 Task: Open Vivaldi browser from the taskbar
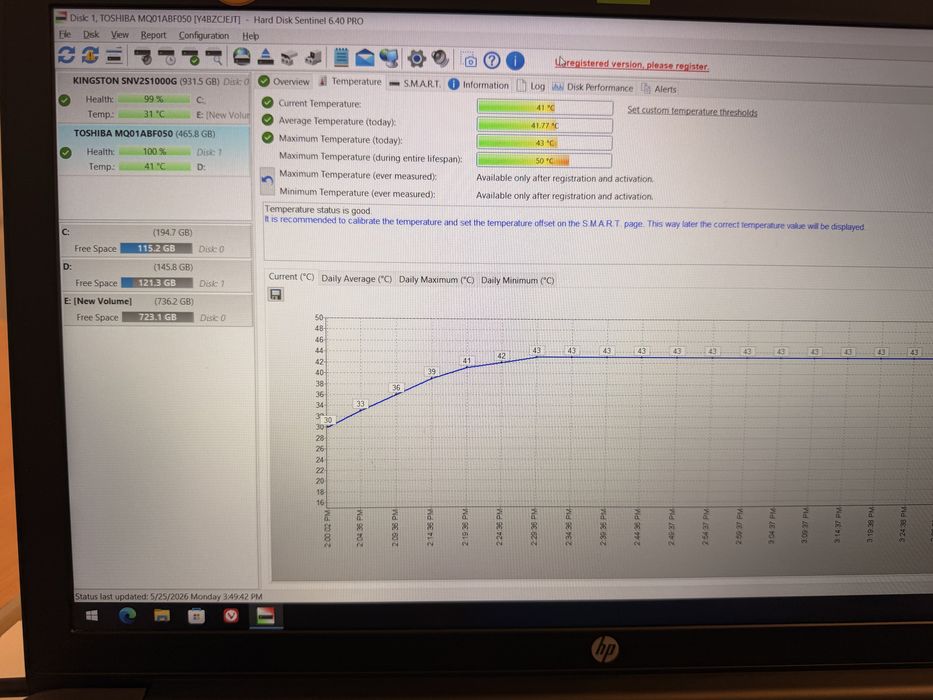231,616
